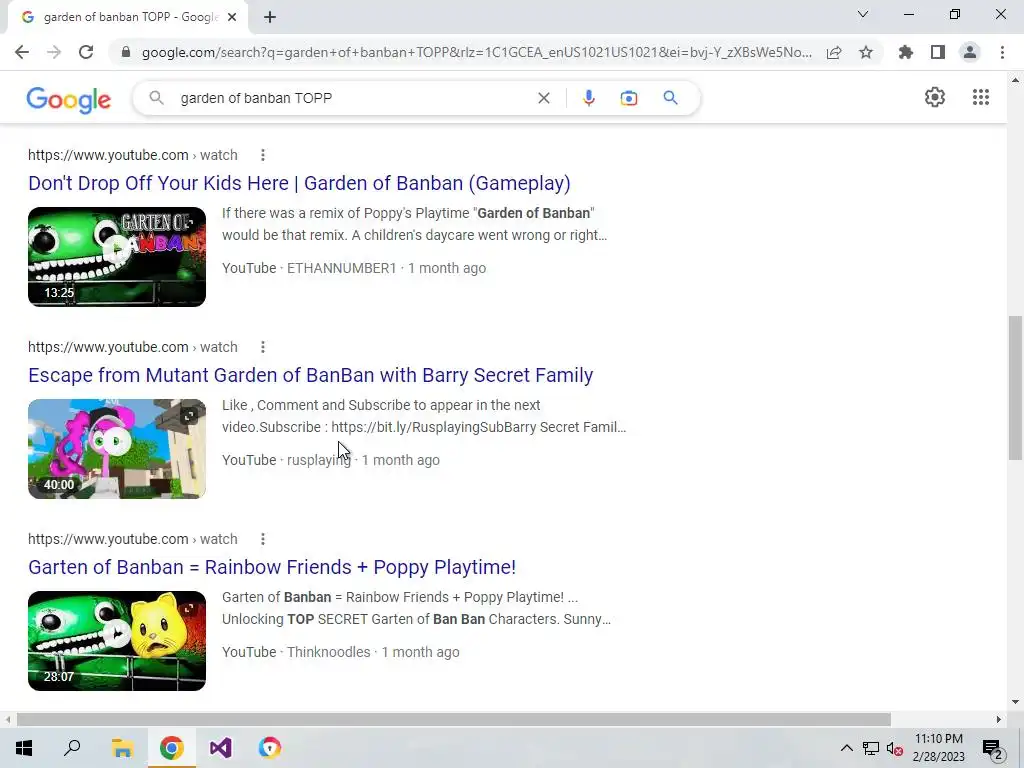This screenshot has width=1024, height=768.
Task: Toggle the Chrome side panel
Action: [938, 52]
